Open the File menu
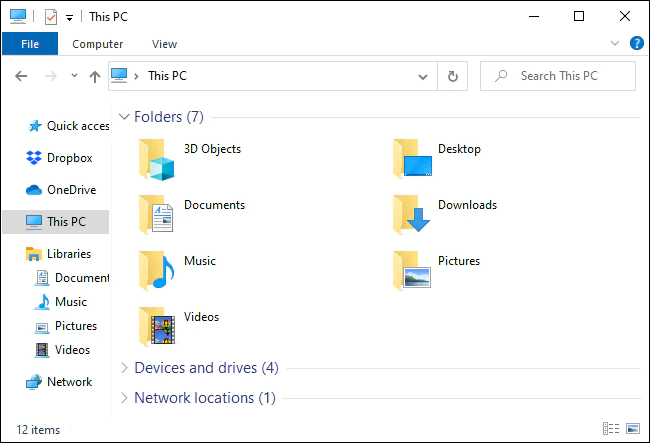Viewport: 650px width, 443px height. [x=30, y=44]
